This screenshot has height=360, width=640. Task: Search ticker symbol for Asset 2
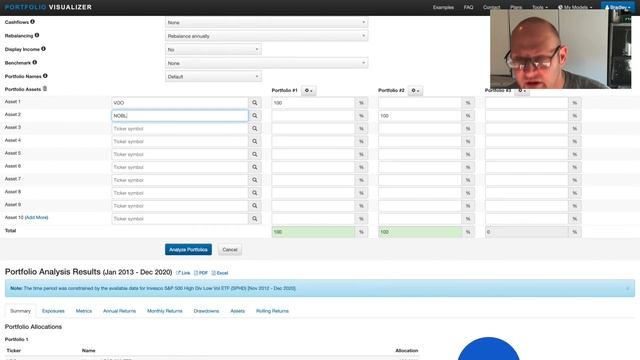coord(255,116)
